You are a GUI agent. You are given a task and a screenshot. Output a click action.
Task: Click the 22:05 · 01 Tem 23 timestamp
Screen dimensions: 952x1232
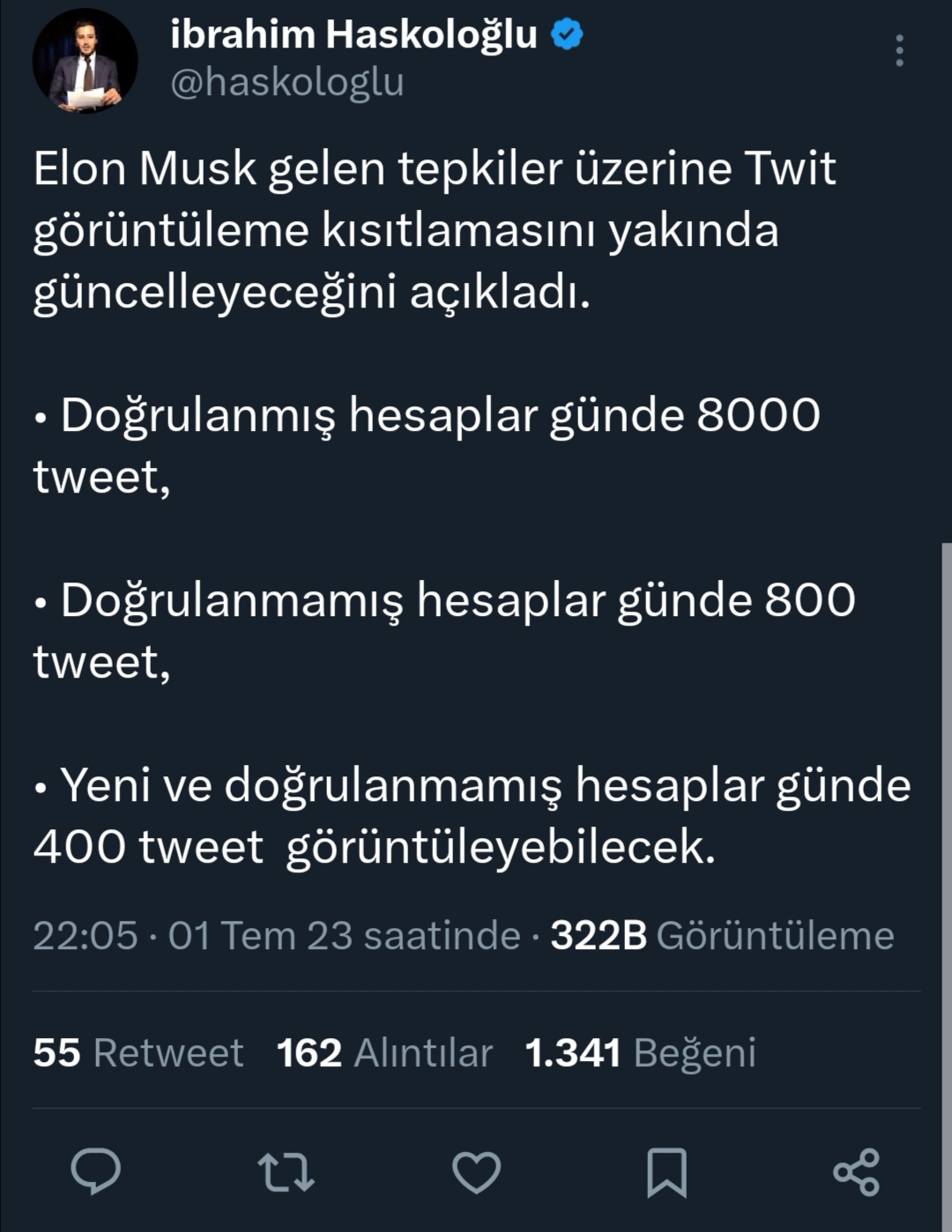tap(276, 936)
